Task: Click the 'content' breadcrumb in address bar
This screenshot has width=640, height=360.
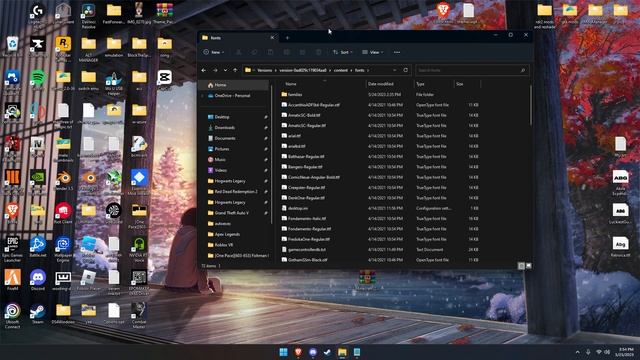Action: (x=341, y=70)
